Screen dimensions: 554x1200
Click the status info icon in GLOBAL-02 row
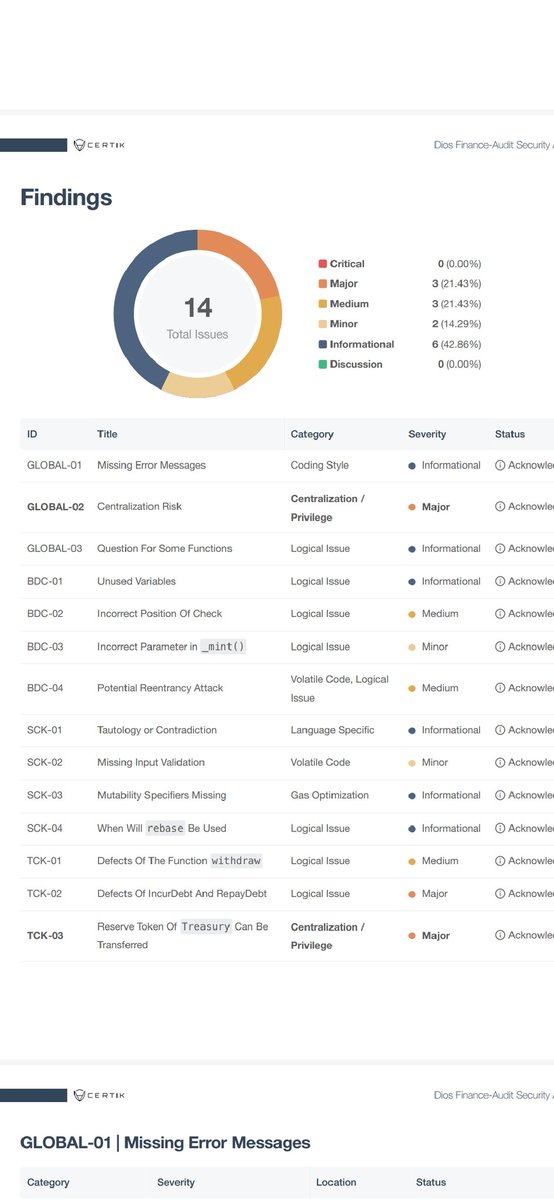pos(500,507)
